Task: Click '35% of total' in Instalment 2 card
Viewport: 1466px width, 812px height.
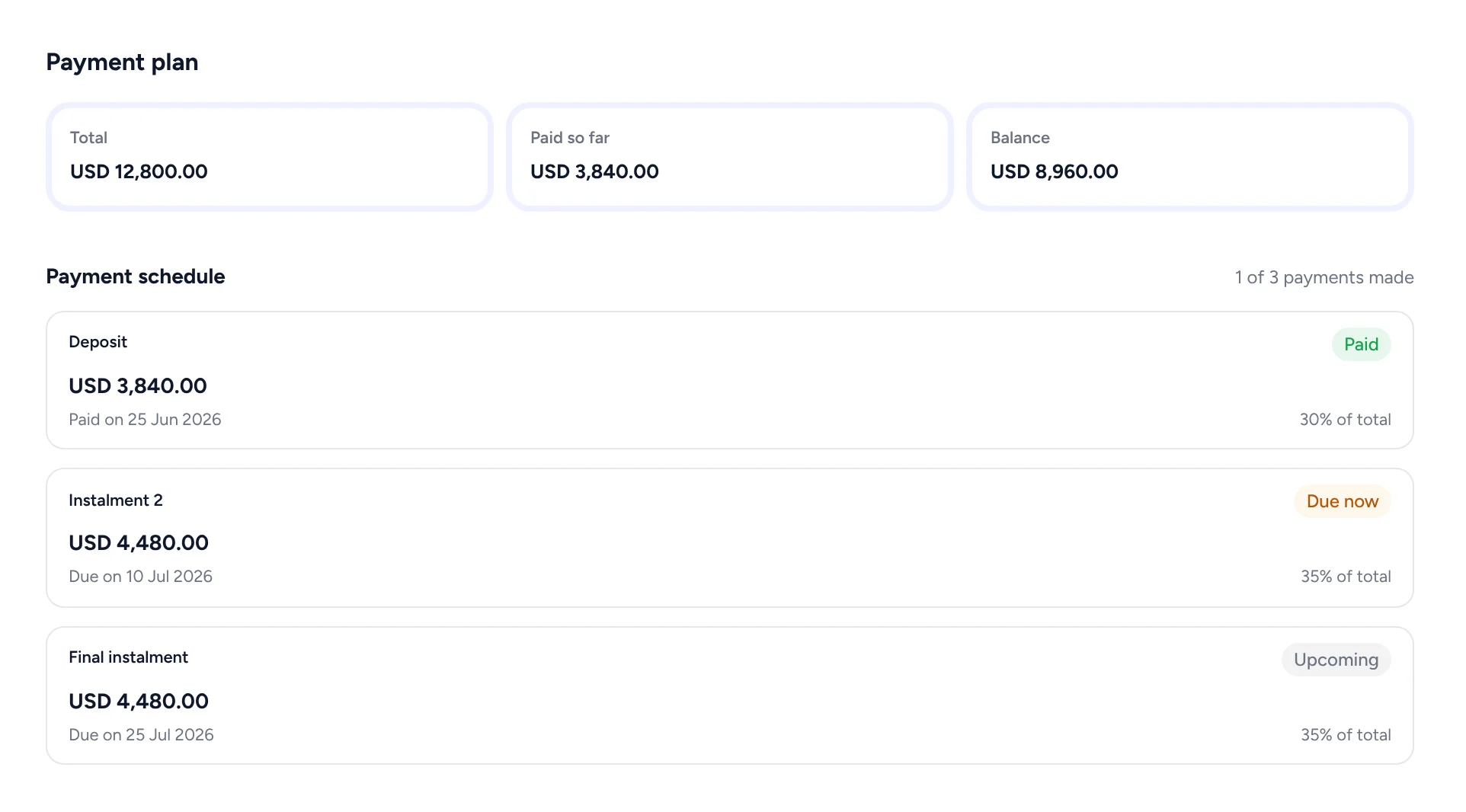Action: pos(1346,577)
